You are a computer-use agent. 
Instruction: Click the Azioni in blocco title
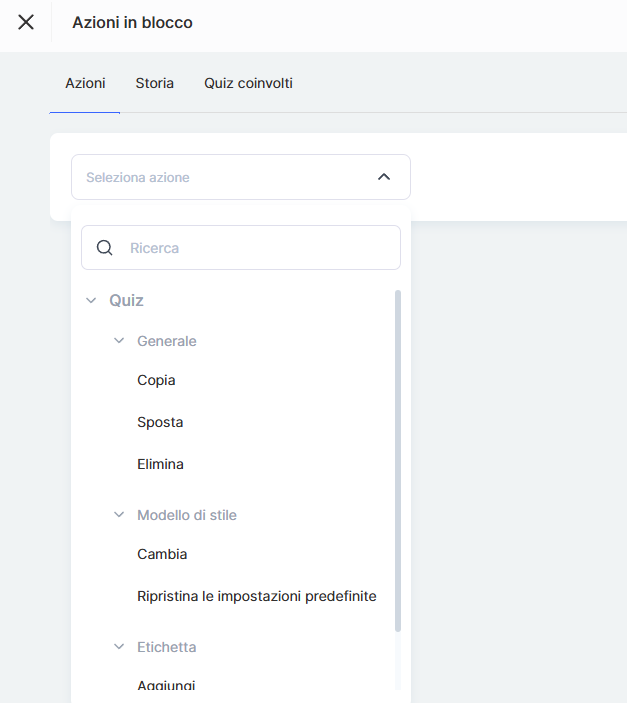pos(132,22)
